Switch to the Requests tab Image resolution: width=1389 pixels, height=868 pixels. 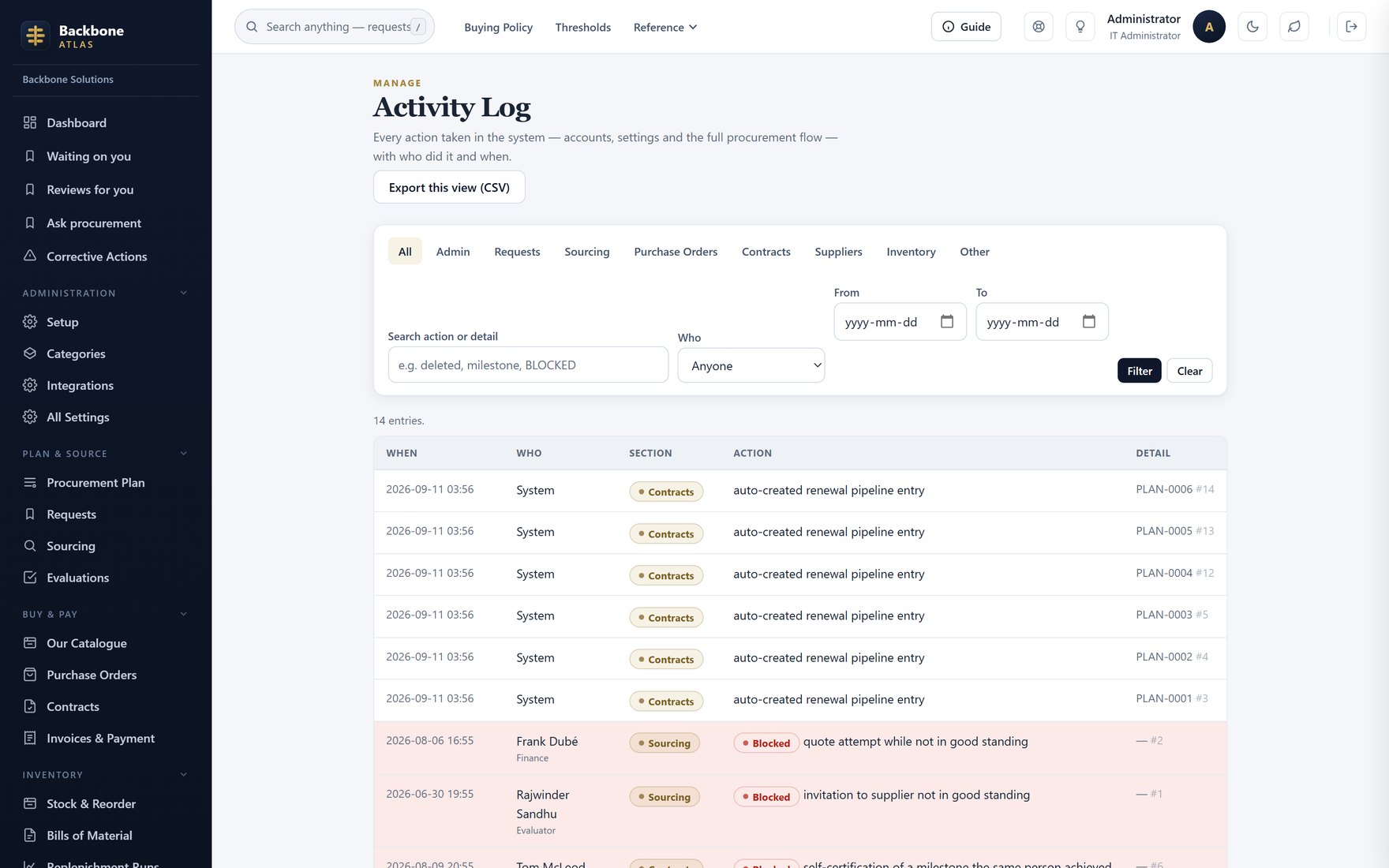[517, 251]
